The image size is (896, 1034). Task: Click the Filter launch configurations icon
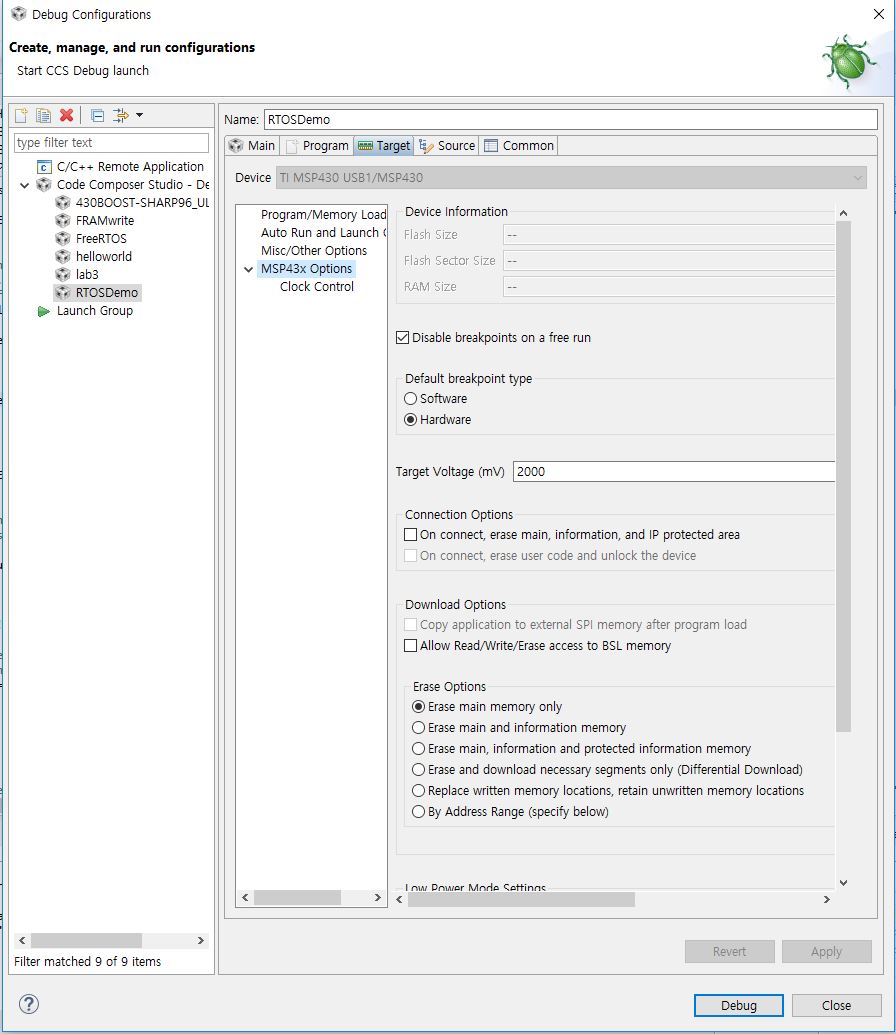click(121, 115)
